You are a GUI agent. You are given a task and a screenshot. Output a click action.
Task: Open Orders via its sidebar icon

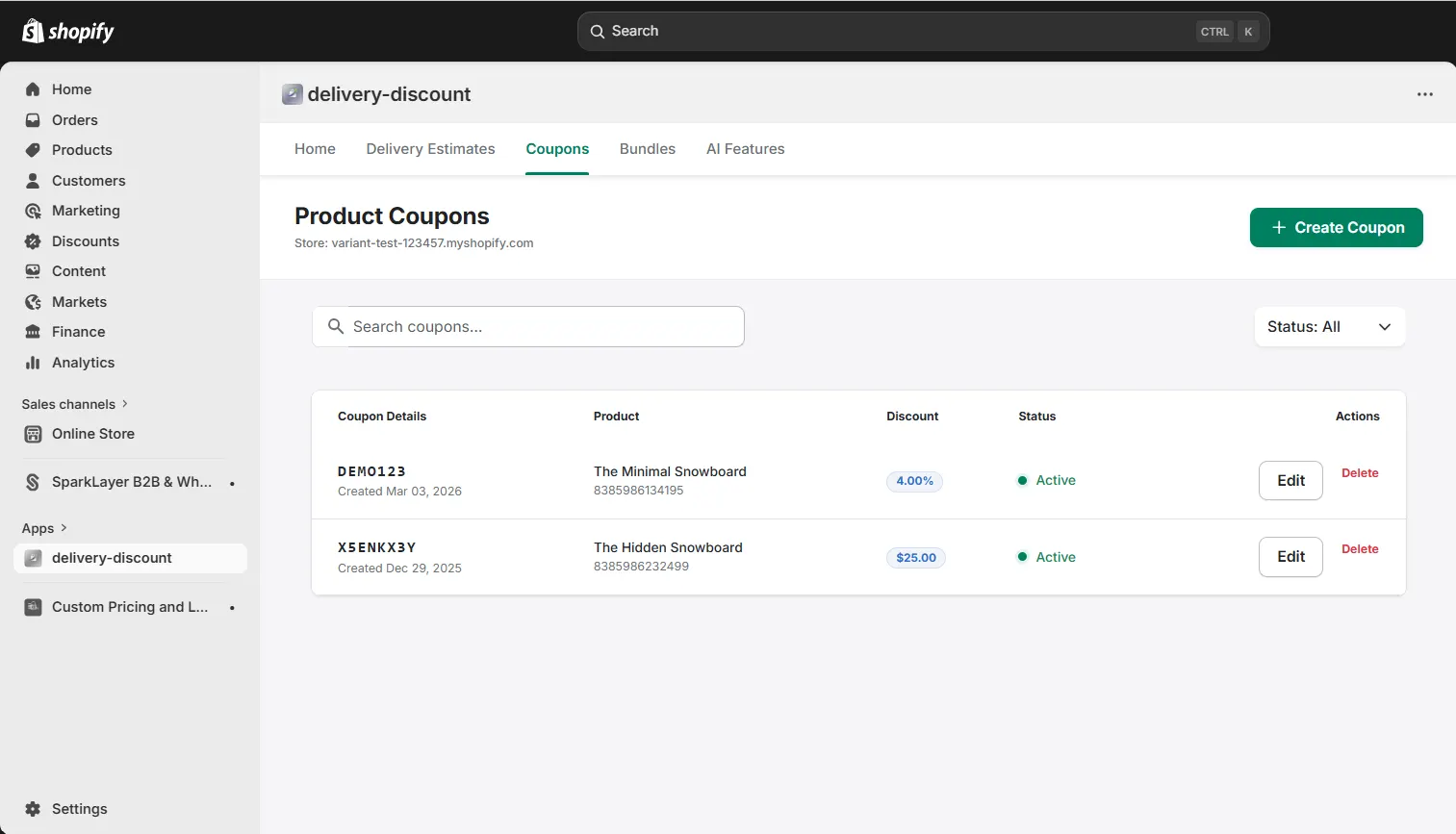pos(33,120)
